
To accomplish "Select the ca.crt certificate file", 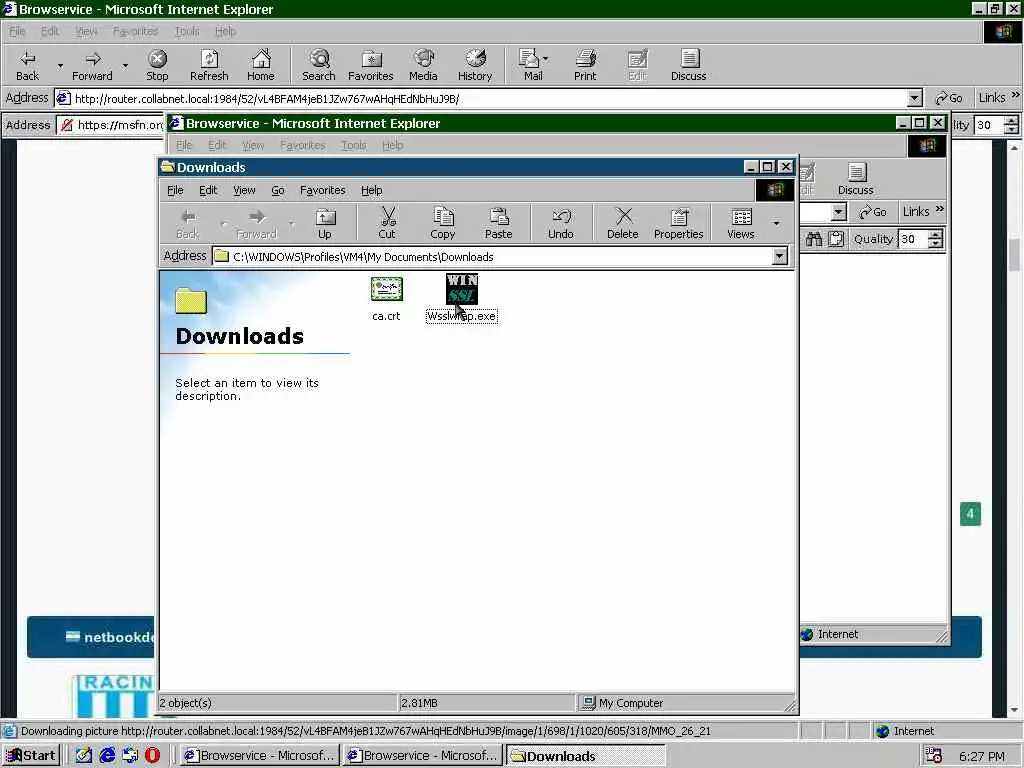I will [x=386, y=299].
